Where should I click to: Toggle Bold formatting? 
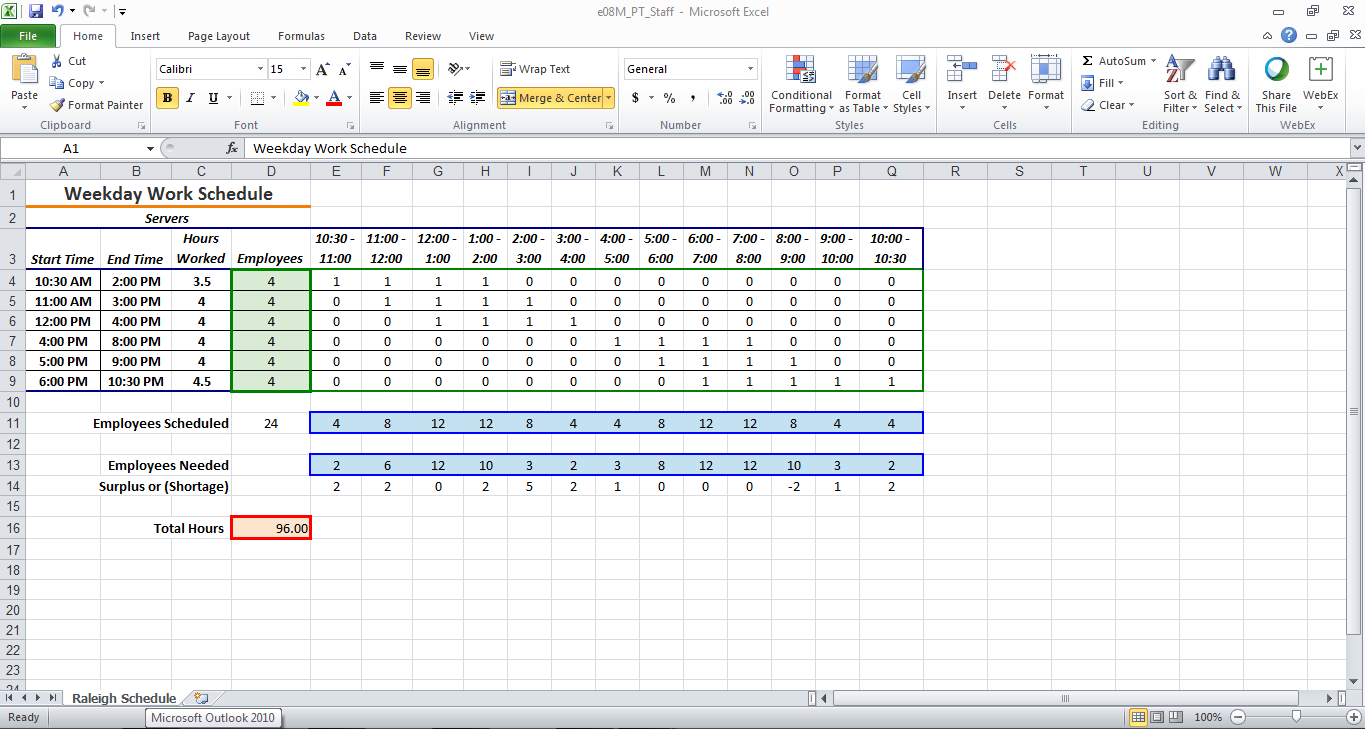tap(167, 98)
